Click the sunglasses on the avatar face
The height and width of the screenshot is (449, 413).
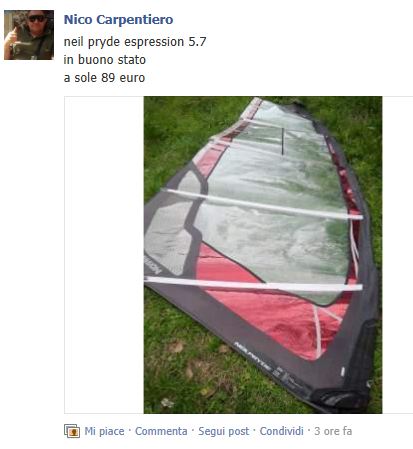37,18
